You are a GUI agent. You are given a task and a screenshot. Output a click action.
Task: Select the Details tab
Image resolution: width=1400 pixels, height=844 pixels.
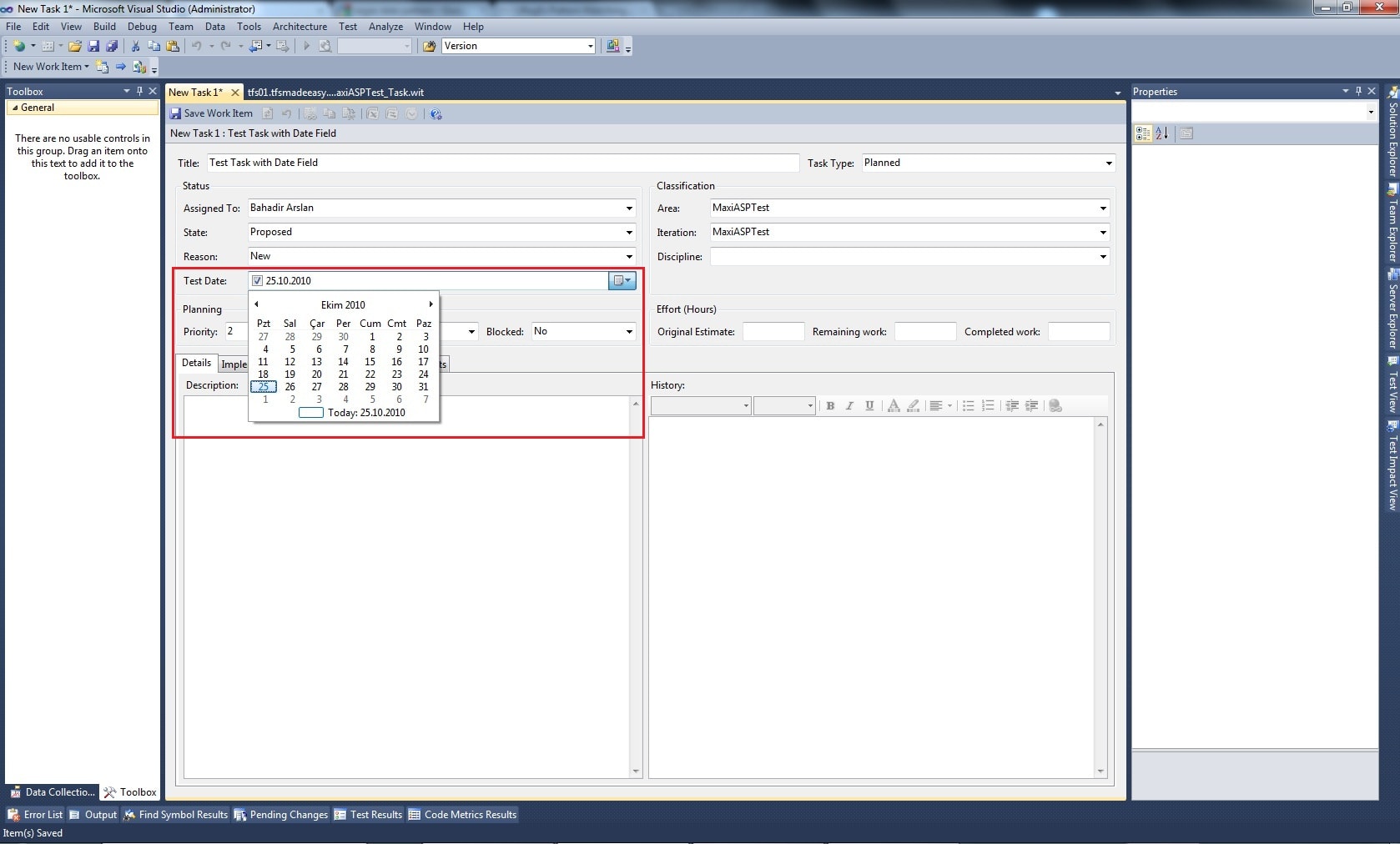coord(196,363)
